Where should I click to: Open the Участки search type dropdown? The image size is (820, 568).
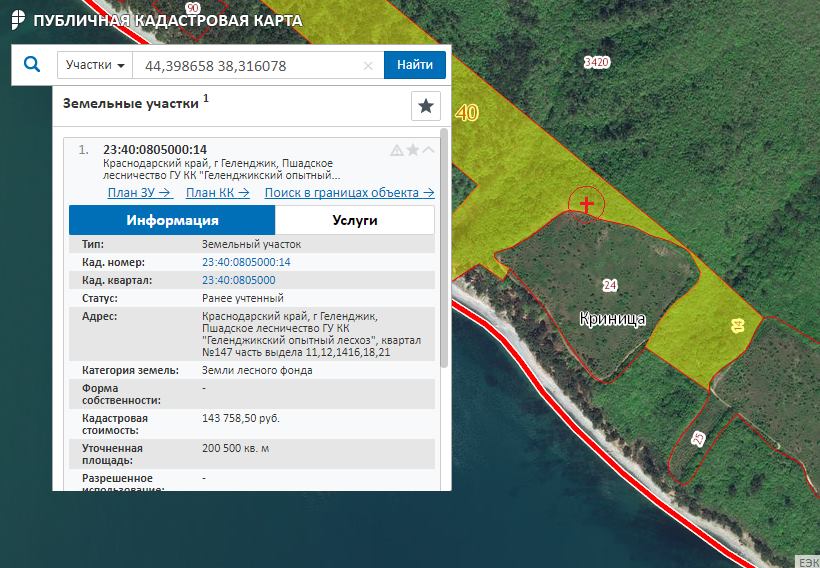coord(96,65)
